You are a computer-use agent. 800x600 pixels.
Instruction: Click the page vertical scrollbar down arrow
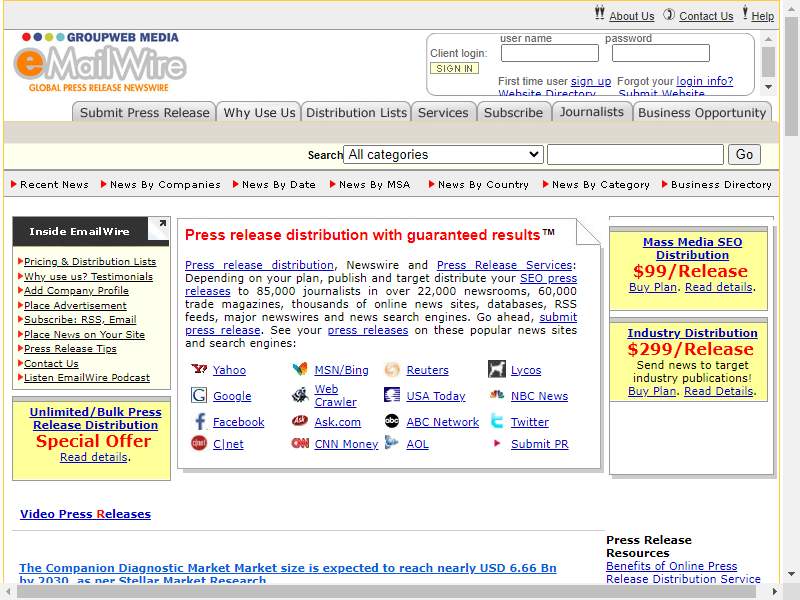791,574
